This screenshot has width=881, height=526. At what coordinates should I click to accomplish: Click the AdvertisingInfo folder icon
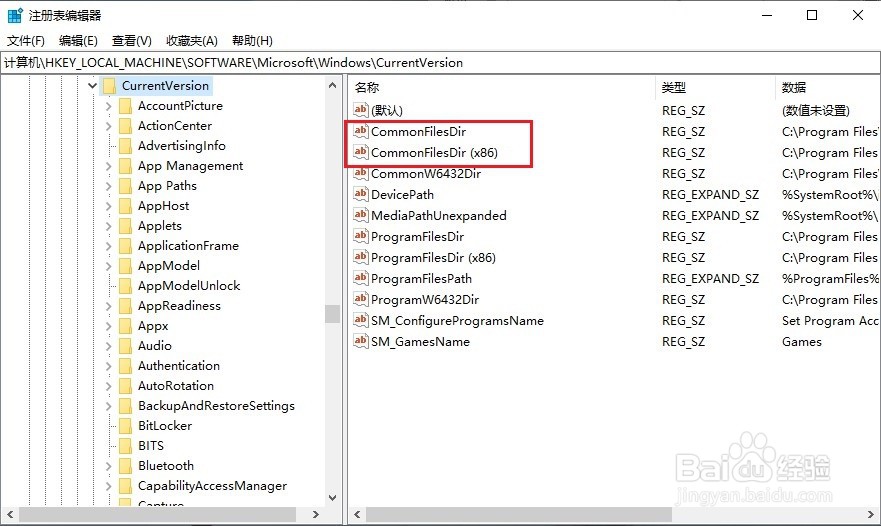pos(125,146)
